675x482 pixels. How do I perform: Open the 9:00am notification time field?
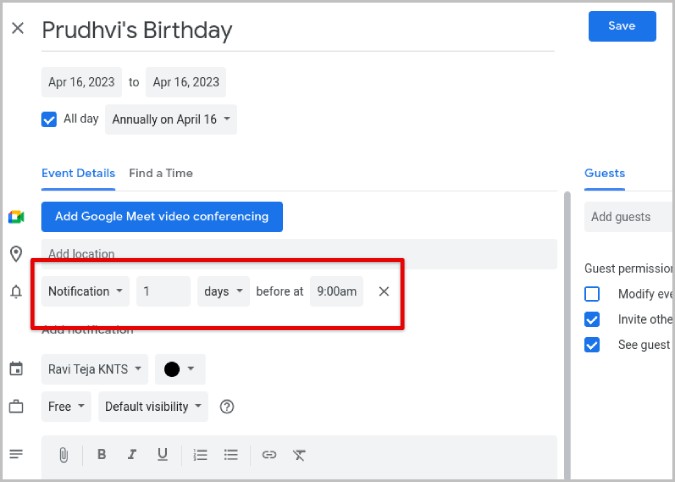[x=337, y=291]
